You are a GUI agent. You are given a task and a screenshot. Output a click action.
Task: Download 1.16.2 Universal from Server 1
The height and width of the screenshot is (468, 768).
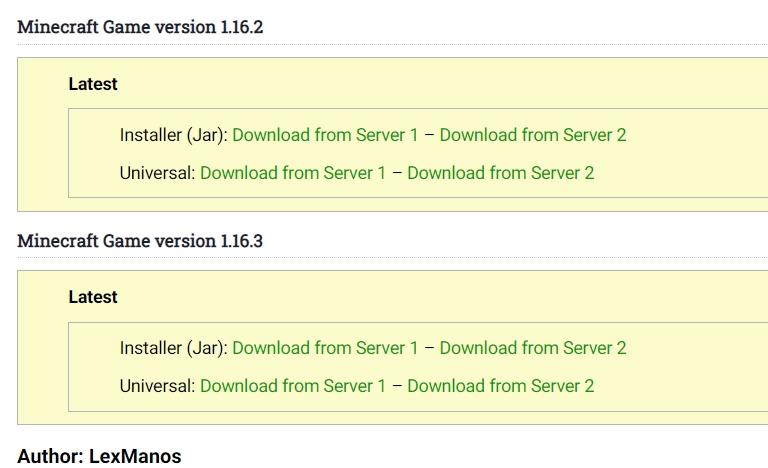293,173
